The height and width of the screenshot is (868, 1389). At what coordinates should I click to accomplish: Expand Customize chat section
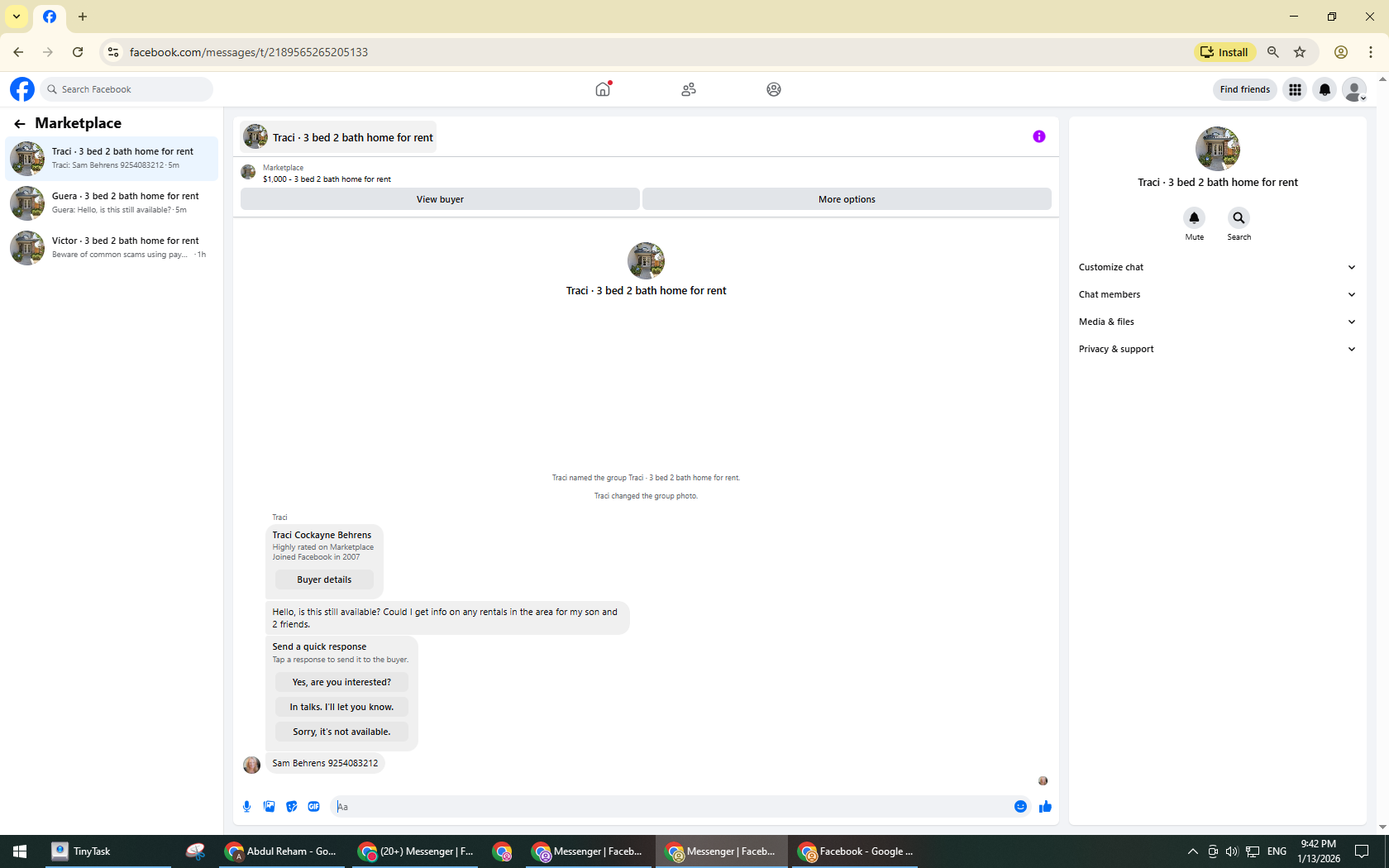coord(1217,267)
